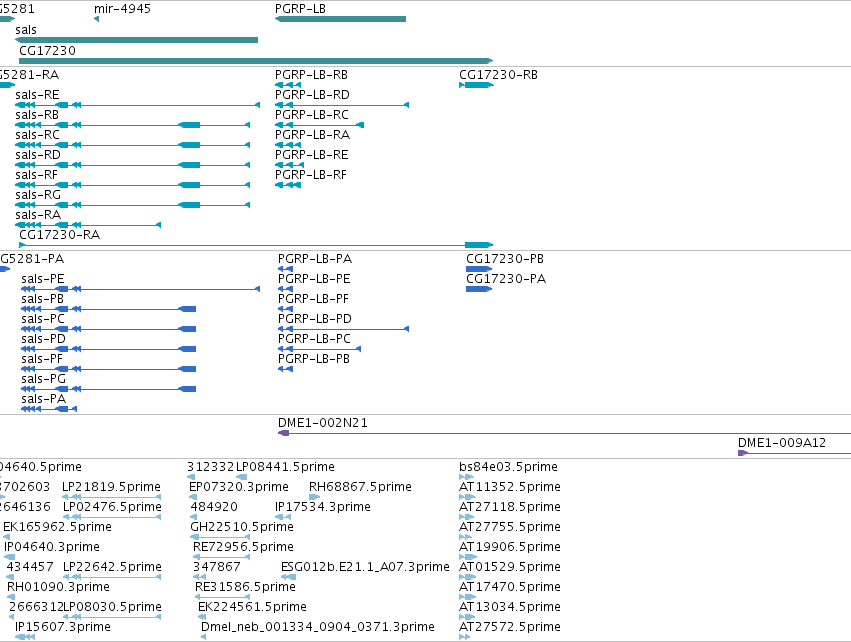Click the LP02476.5prime EST label
851x642 pixels.
(x=112, y=507)
